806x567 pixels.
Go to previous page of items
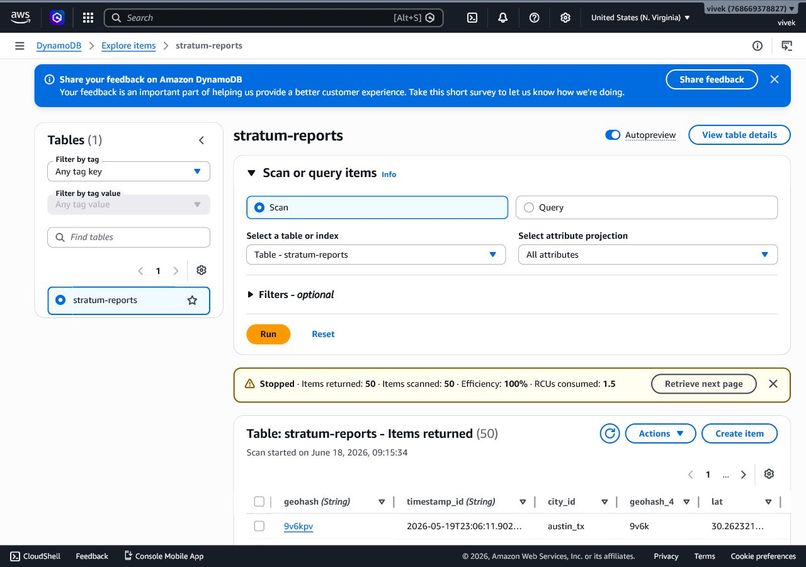(x=690, y=474)
